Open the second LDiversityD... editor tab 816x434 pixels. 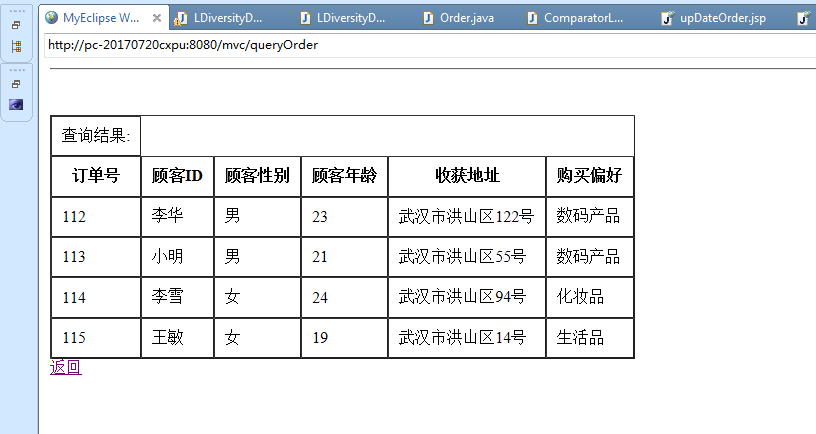point(343,18)
